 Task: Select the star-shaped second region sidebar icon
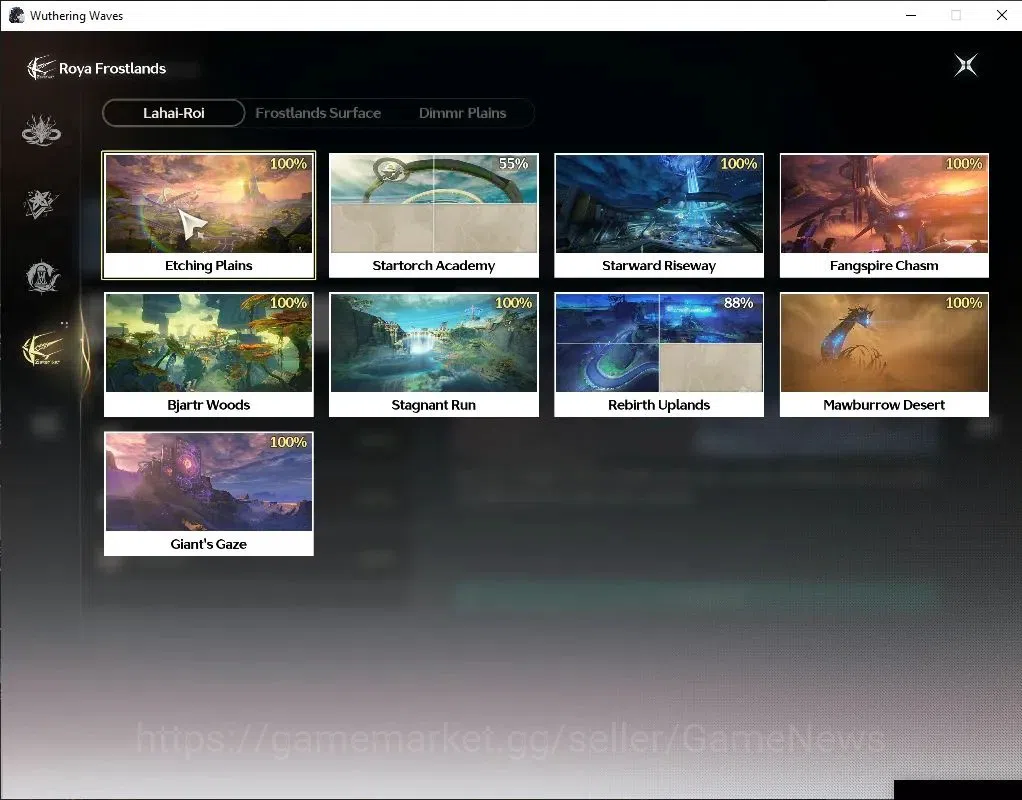[41, 203]
